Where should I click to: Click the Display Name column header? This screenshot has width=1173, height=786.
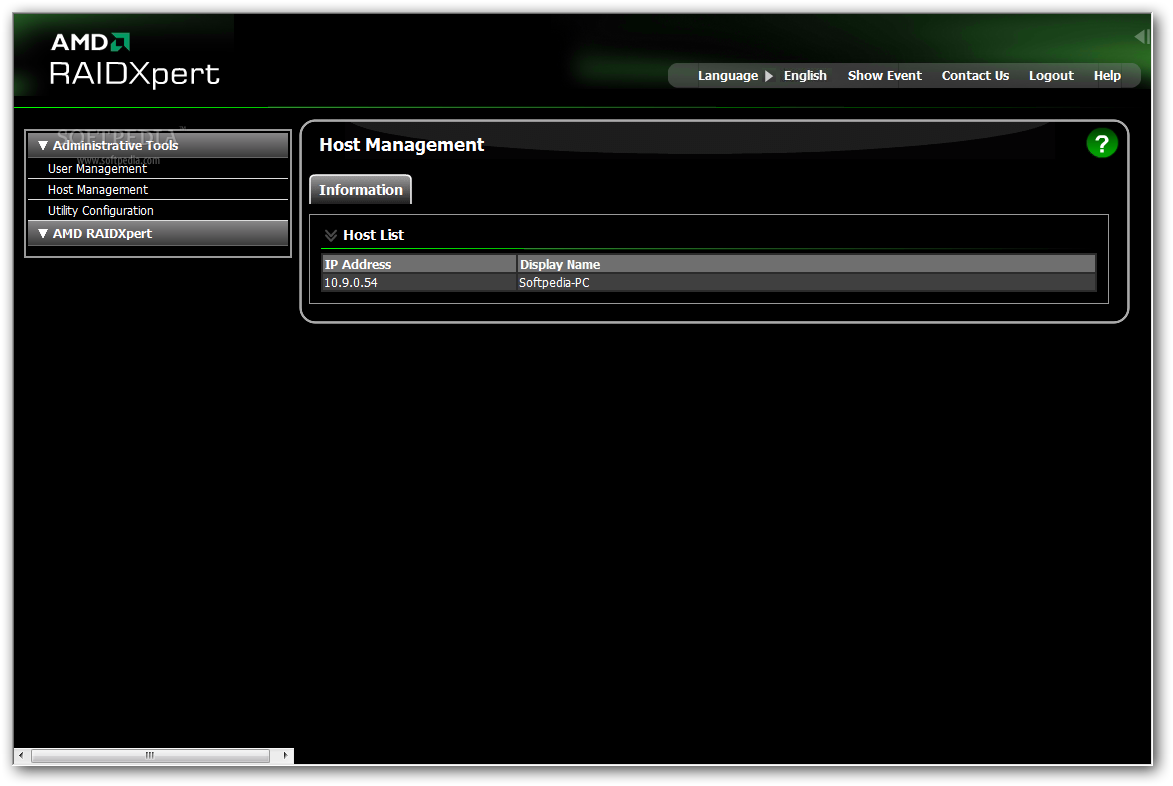click(806, 264)
